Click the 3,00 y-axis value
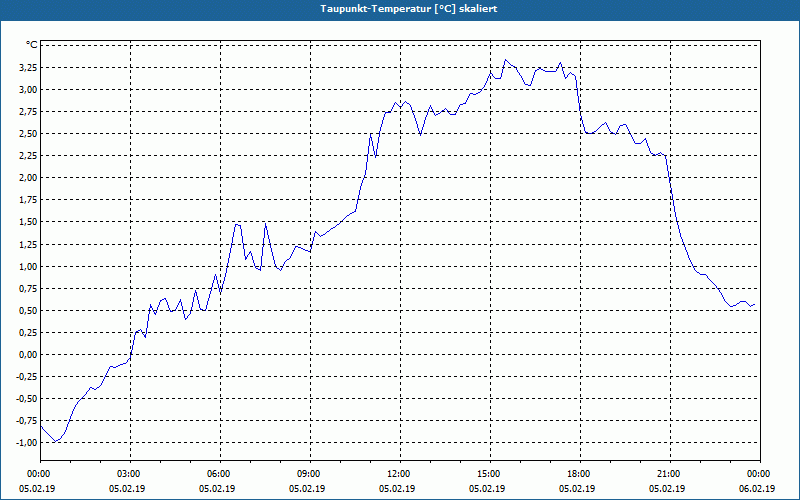 29,90
